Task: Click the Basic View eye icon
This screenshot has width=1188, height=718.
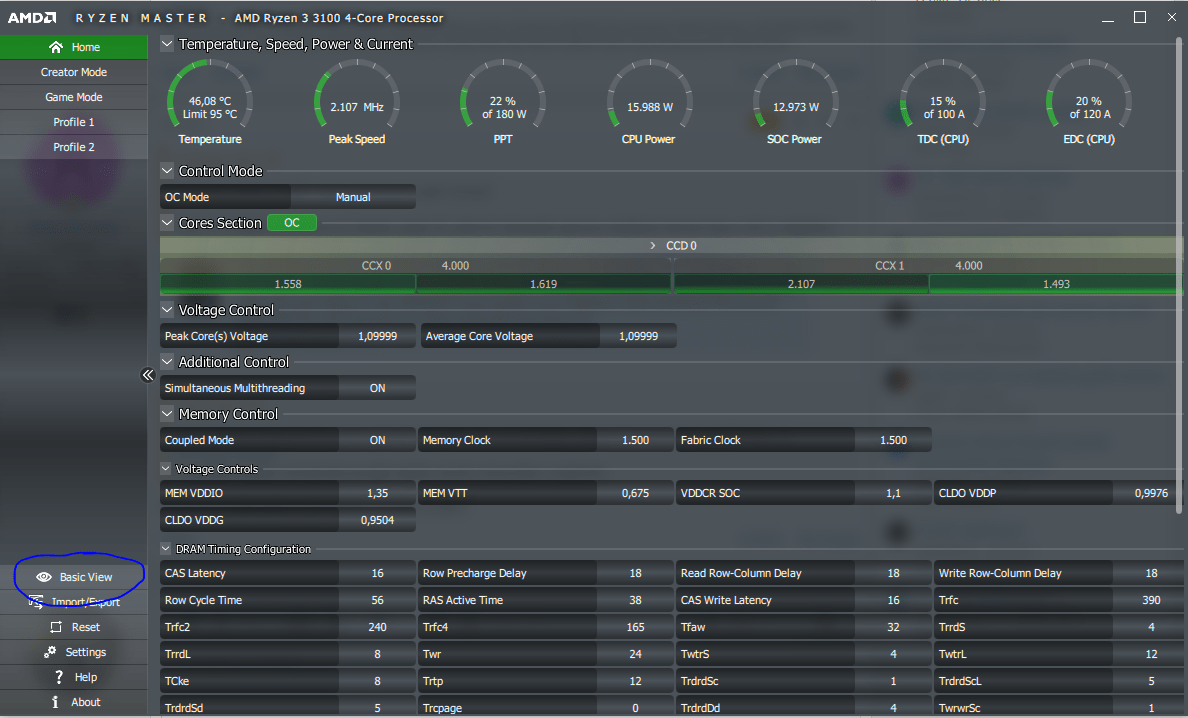Action: pyautogui.click(x=44, y=577)
